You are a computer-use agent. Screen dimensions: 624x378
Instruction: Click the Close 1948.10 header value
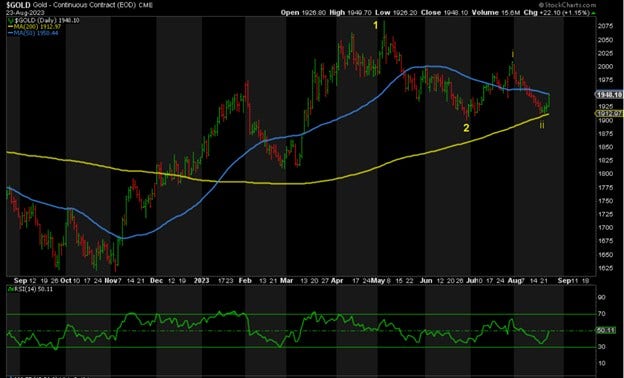(x=445, y=13)
